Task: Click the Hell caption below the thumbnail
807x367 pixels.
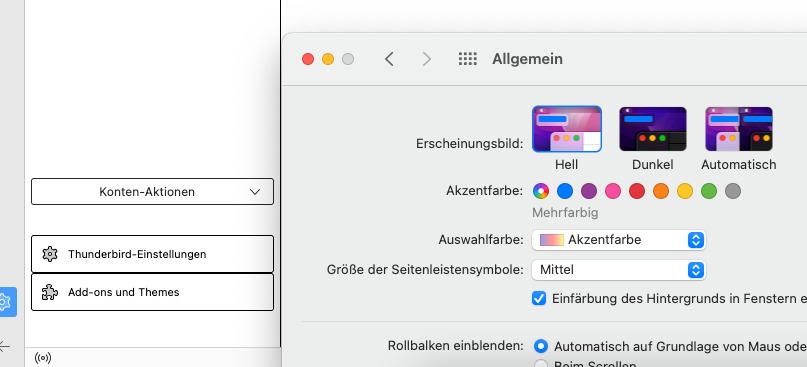Action: 567,165
